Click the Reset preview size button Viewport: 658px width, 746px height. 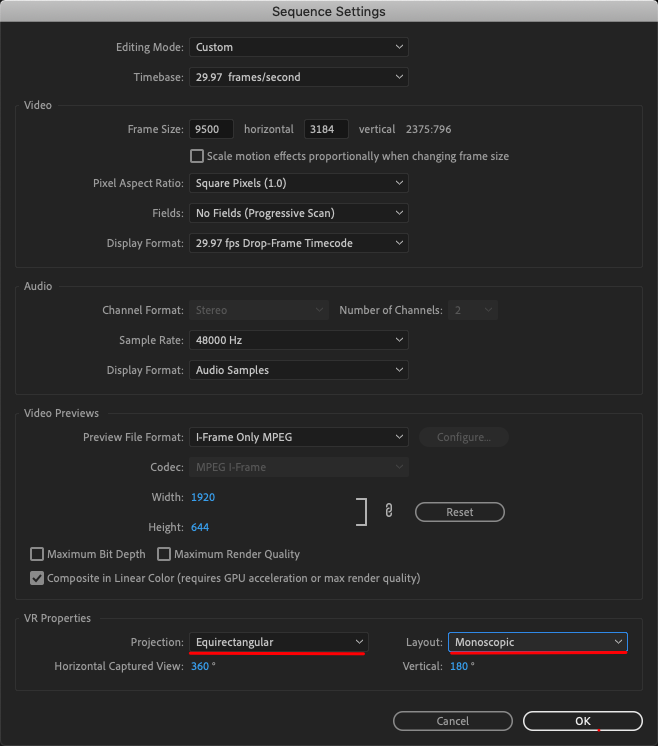click(x=460, y=512)
